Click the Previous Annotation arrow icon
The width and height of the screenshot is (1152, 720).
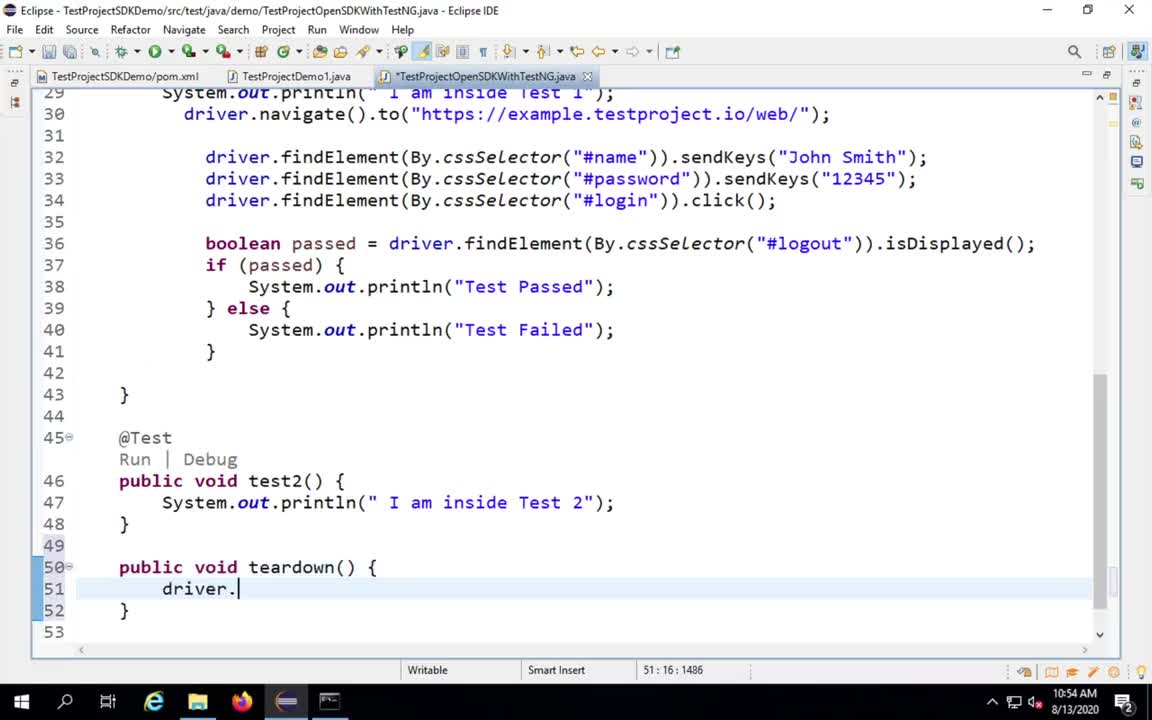543,51
